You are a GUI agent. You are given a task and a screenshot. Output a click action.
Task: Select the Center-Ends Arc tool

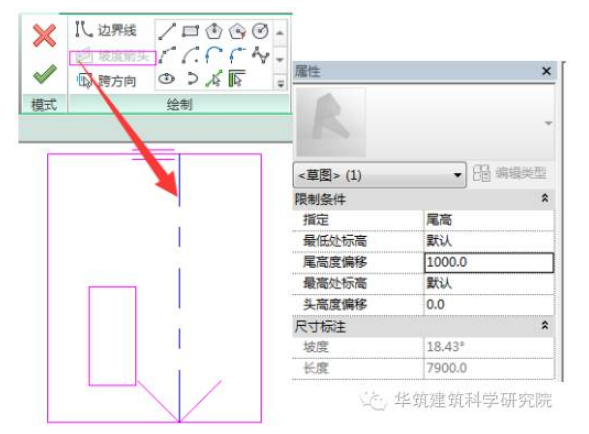coord(190,55)
